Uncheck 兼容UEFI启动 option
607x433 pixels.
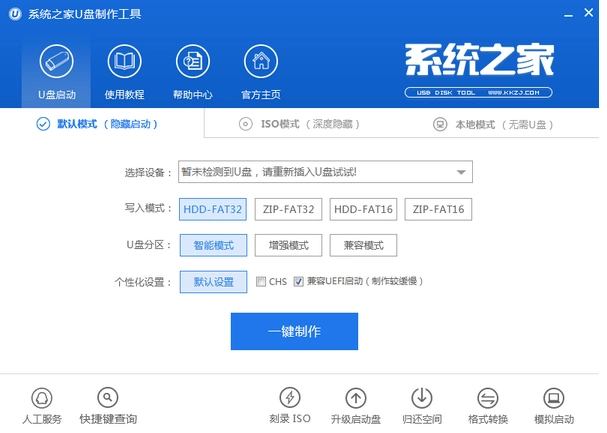pos(298,282)
